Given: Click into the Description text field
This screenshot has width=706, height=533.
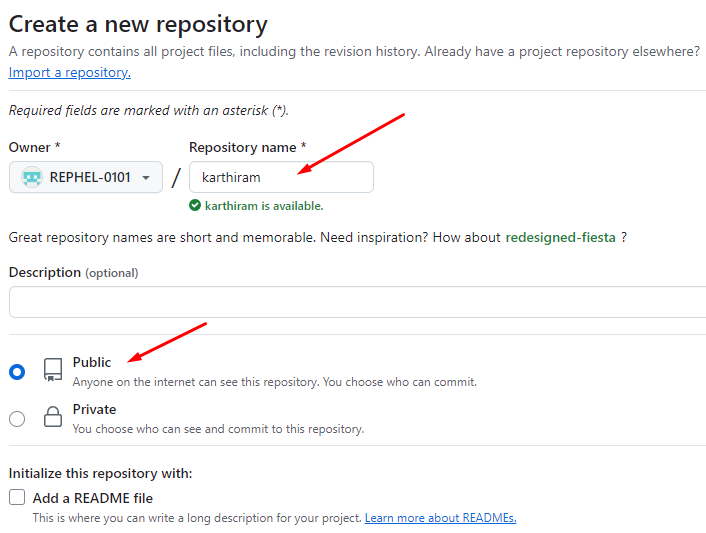Looking at the screenshot, I should pyautogui.click(x=357, y=302).
